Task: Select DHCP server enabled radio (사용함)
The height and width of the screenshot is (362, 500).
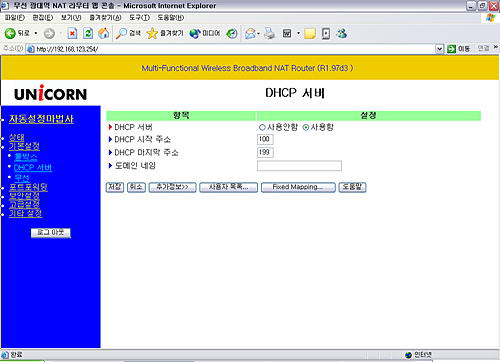Action: (x=306, y=127)
